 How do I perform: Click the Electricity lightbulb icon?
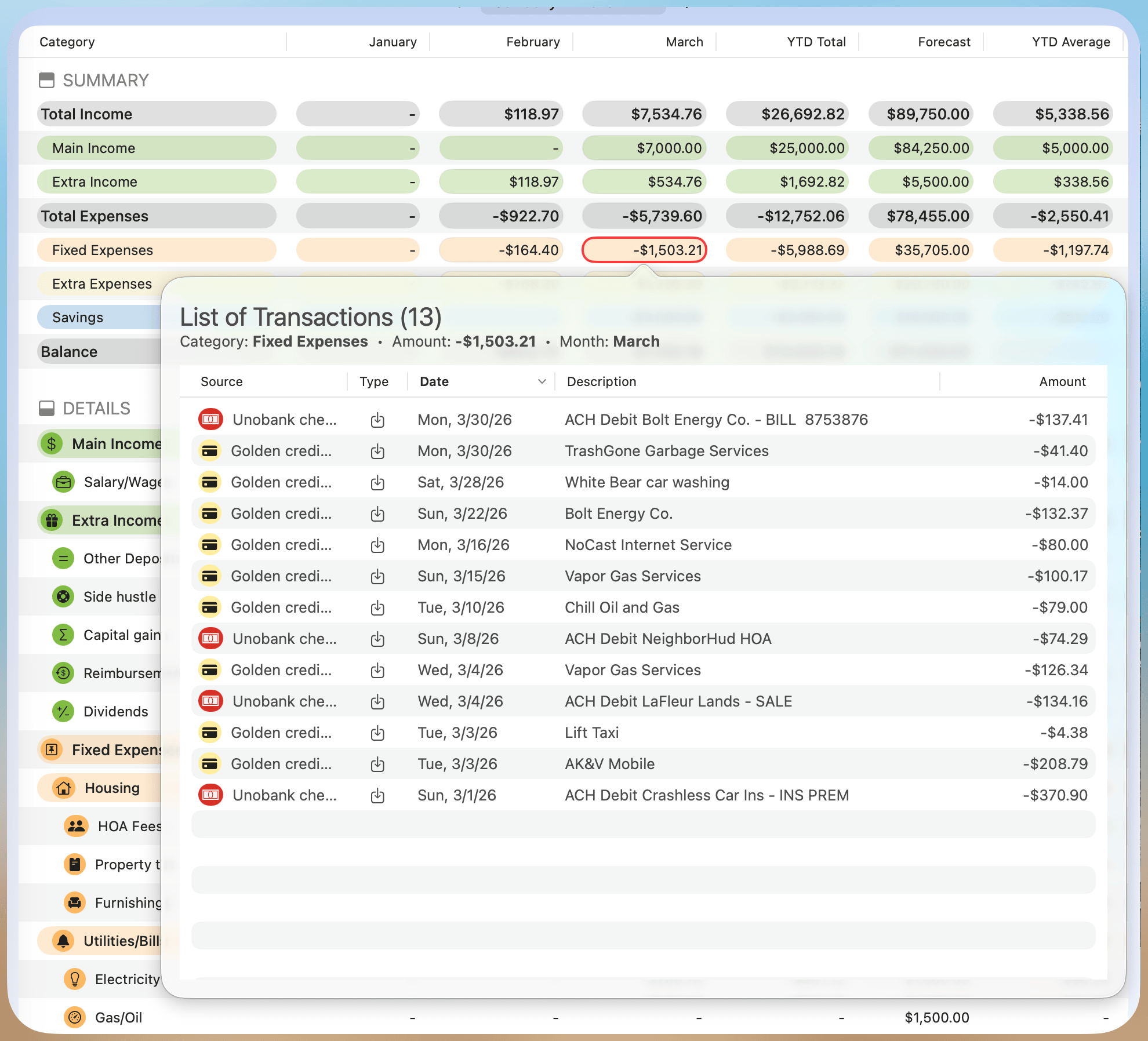(x=75, y=979)
